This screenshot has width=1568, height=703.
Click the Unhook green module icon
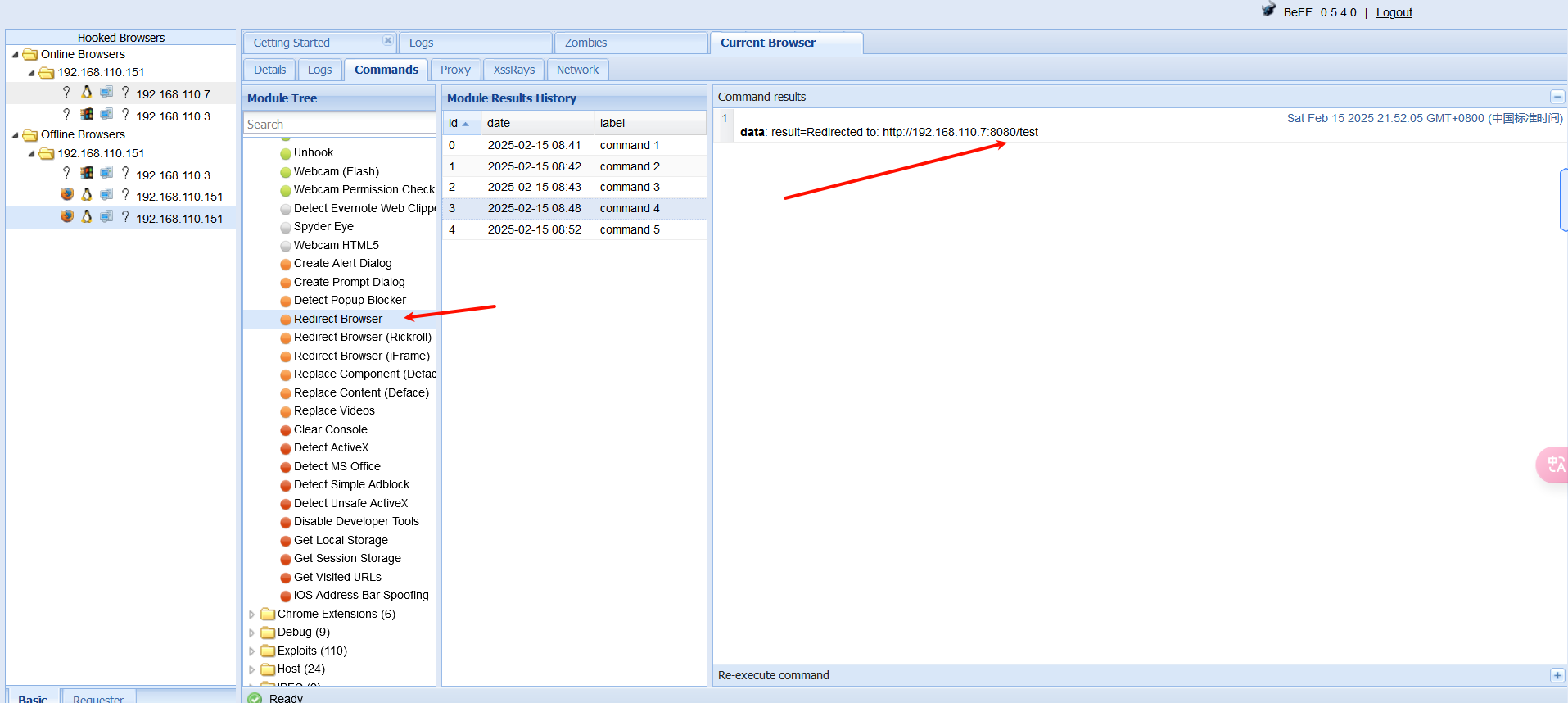286,153
